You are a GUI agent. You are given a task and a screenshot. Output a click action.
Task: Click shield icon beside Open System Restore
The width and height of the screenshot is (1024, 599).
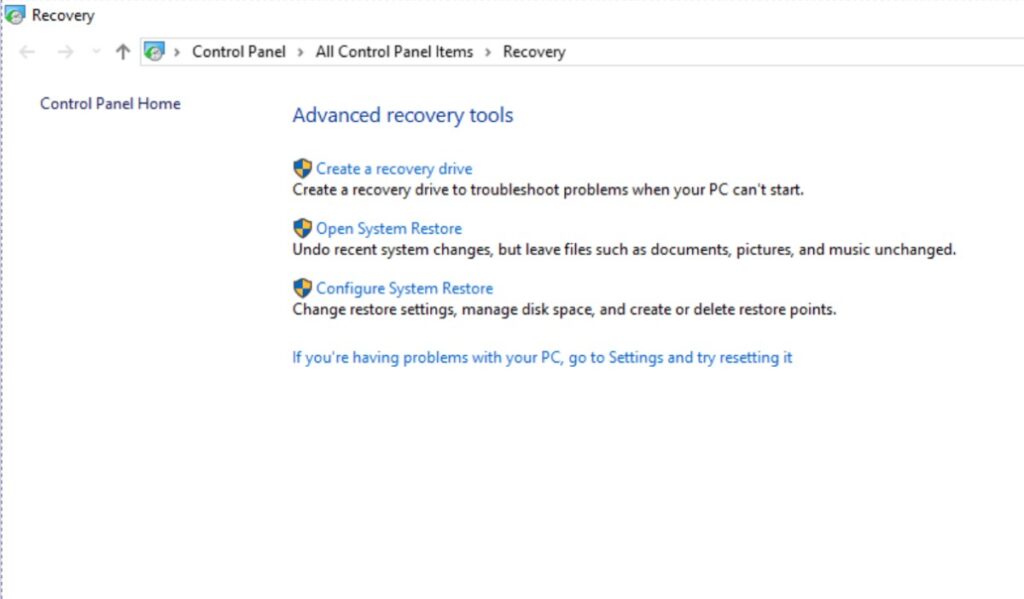tap(302, 228)
